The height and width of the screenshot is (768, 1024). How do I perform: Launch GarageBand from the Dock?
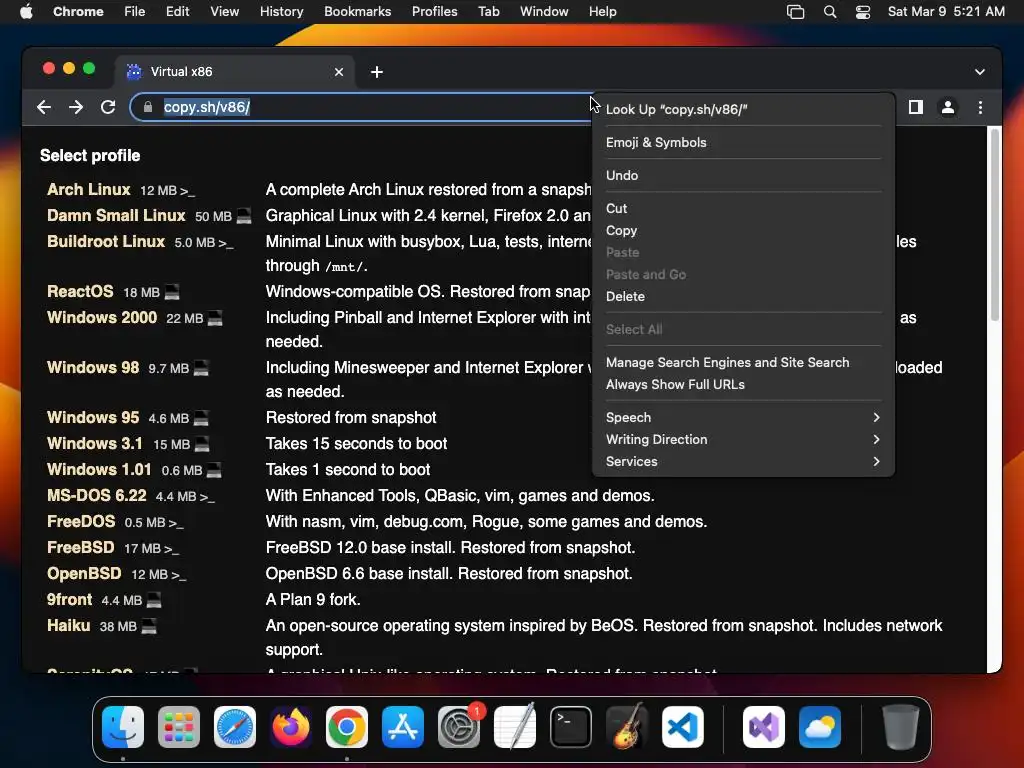point(627,727)
